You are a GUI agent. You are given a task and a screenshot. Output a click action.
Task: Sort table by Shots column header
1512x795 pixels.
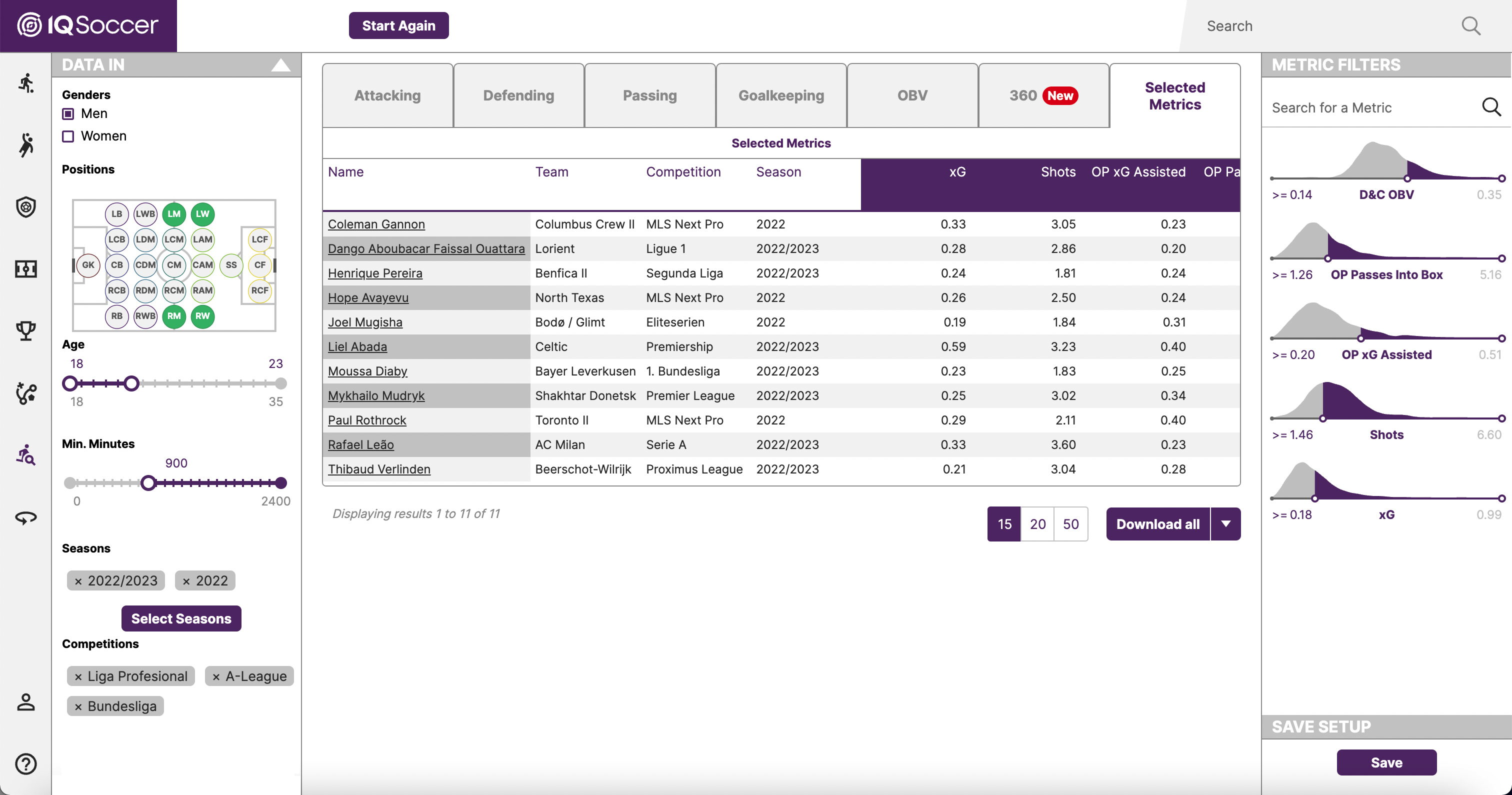click(1057, 172)
